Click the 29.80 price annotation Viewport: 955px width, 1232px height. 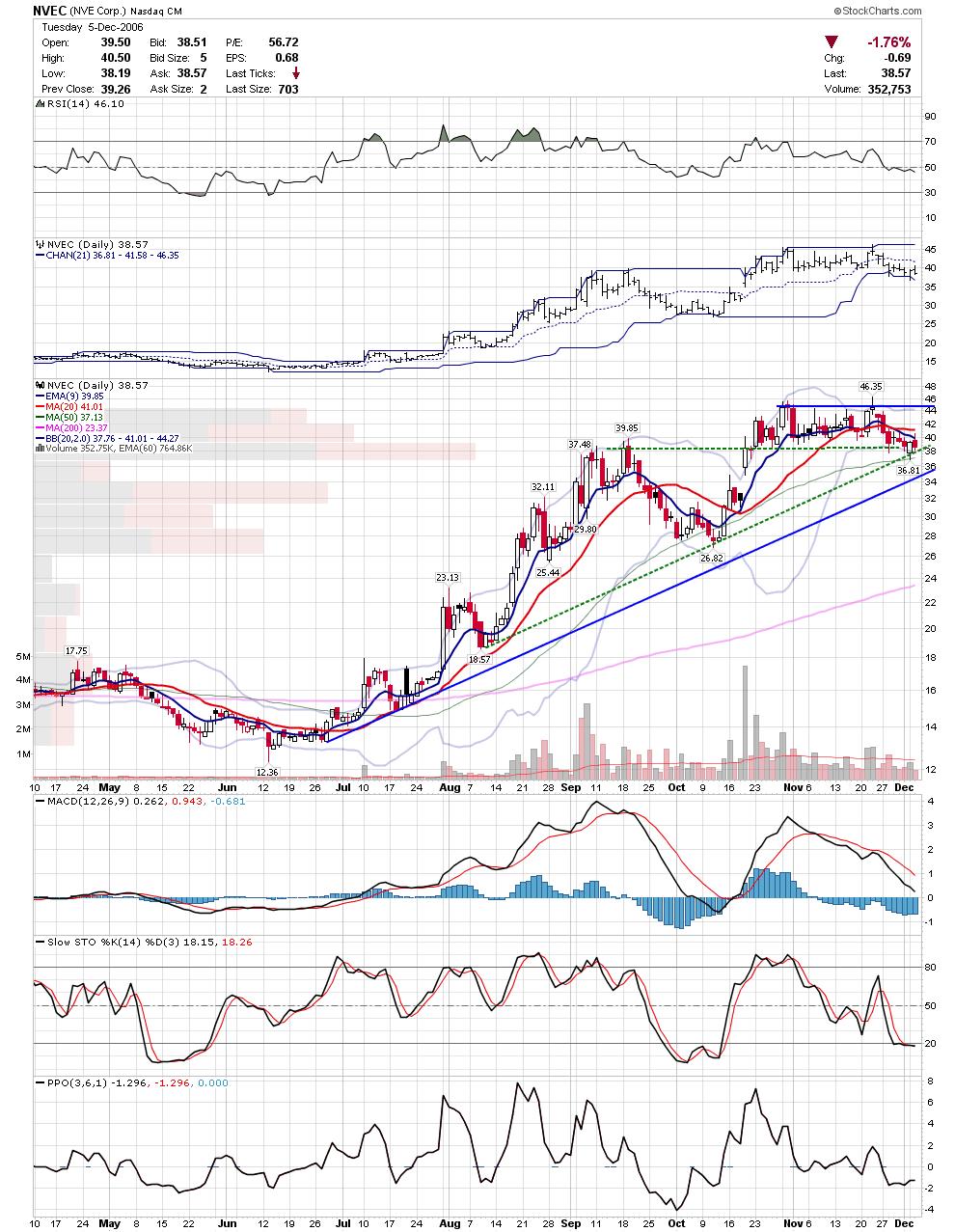click(x=585, y=530)
